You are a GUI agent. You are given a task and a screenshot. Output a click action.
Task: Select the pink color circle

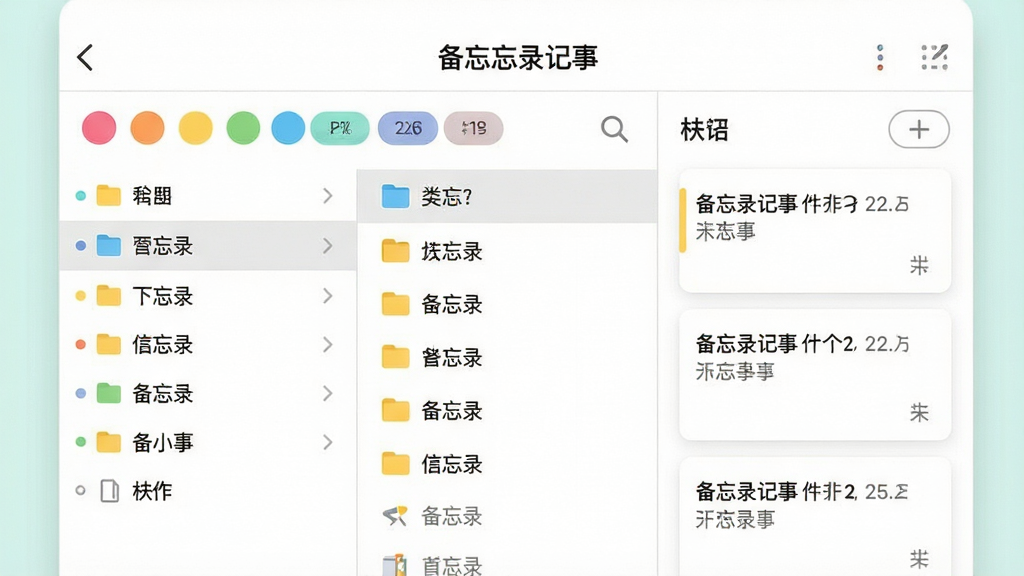[x=99, y=127]
